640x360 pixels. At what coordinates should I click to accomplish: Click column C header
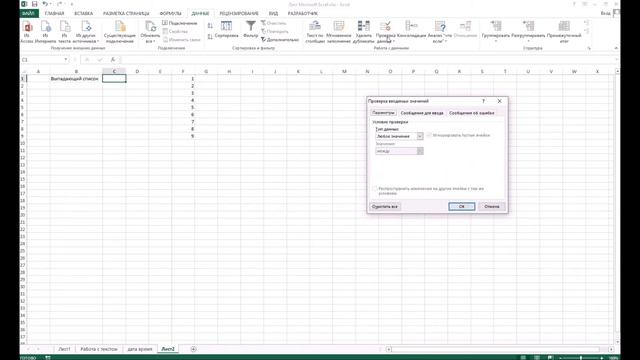click(114, 71)
